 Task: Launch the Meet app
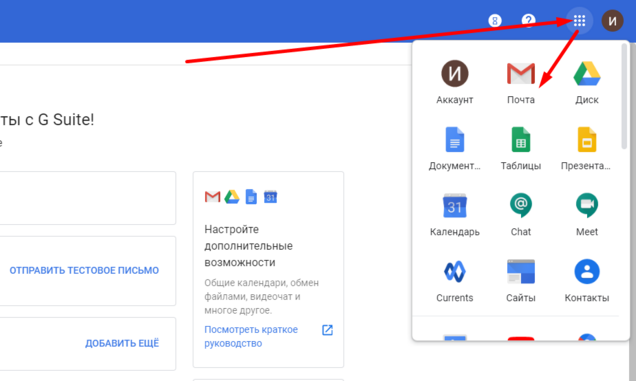click(587, 215)
